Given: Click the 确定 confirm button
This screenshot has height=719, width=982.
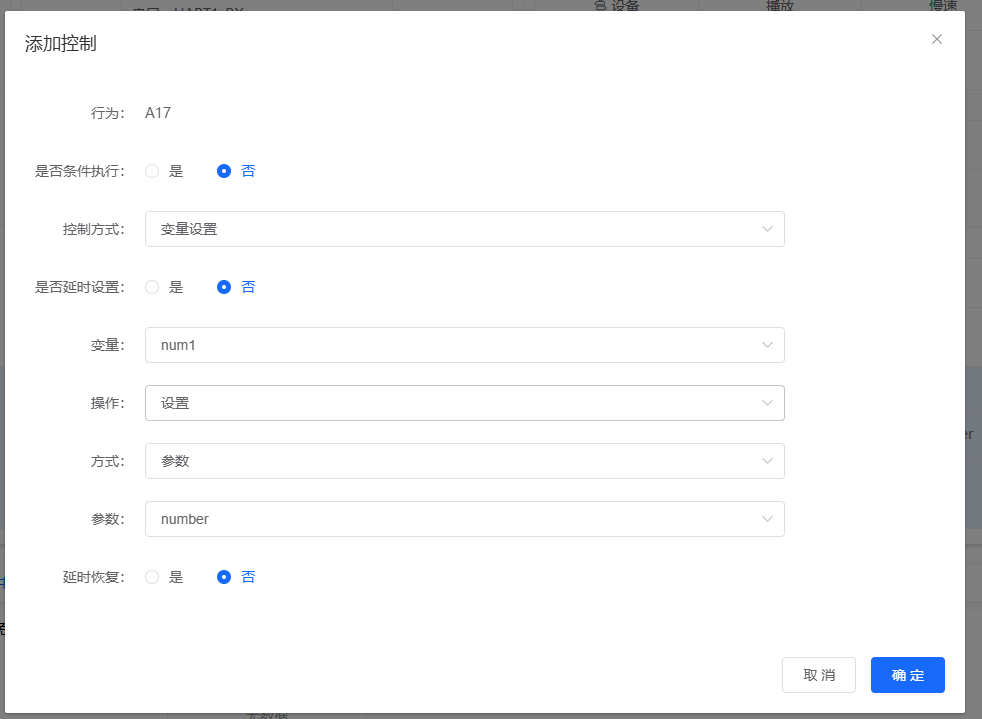Looking at the screenshot, I should [907, 675].
